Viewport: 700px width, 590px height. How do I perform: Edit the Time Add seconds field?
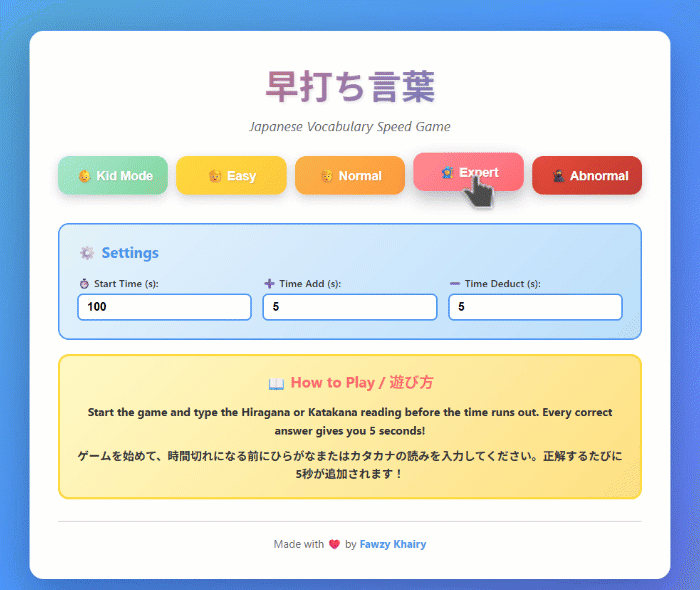click(350, 307)
